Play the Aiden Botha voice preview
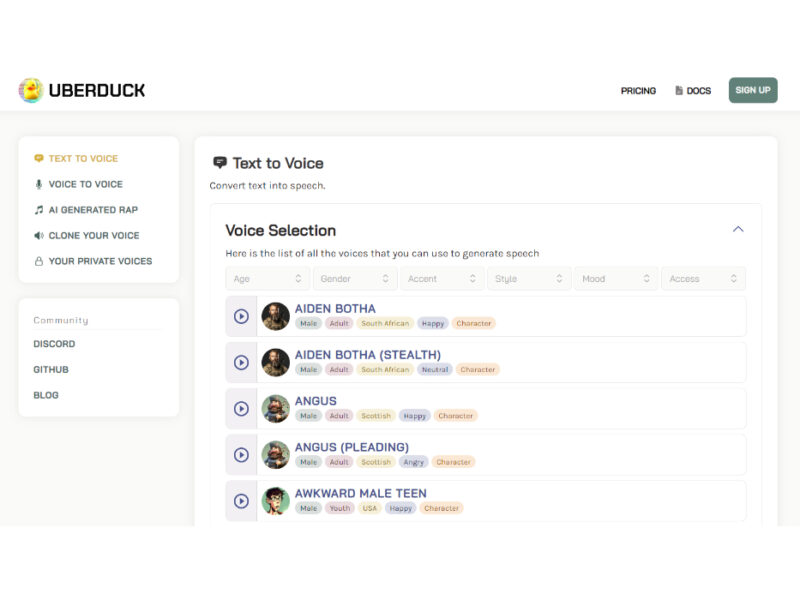The image size is (800, 600). coord(241,316)
